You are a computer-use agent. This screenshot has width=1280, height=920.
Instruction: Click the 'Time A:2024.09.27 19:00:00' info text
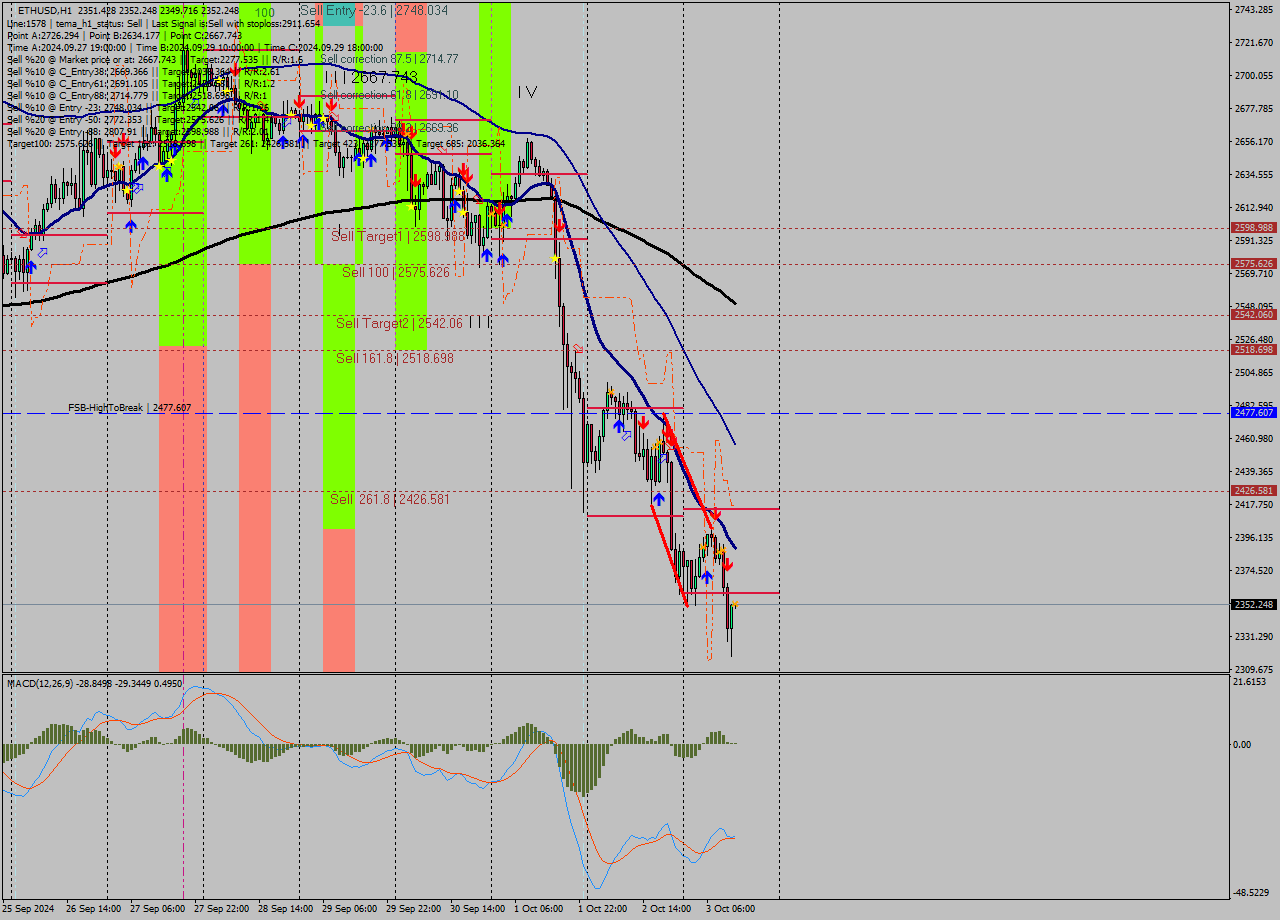[x=66, y=47]
